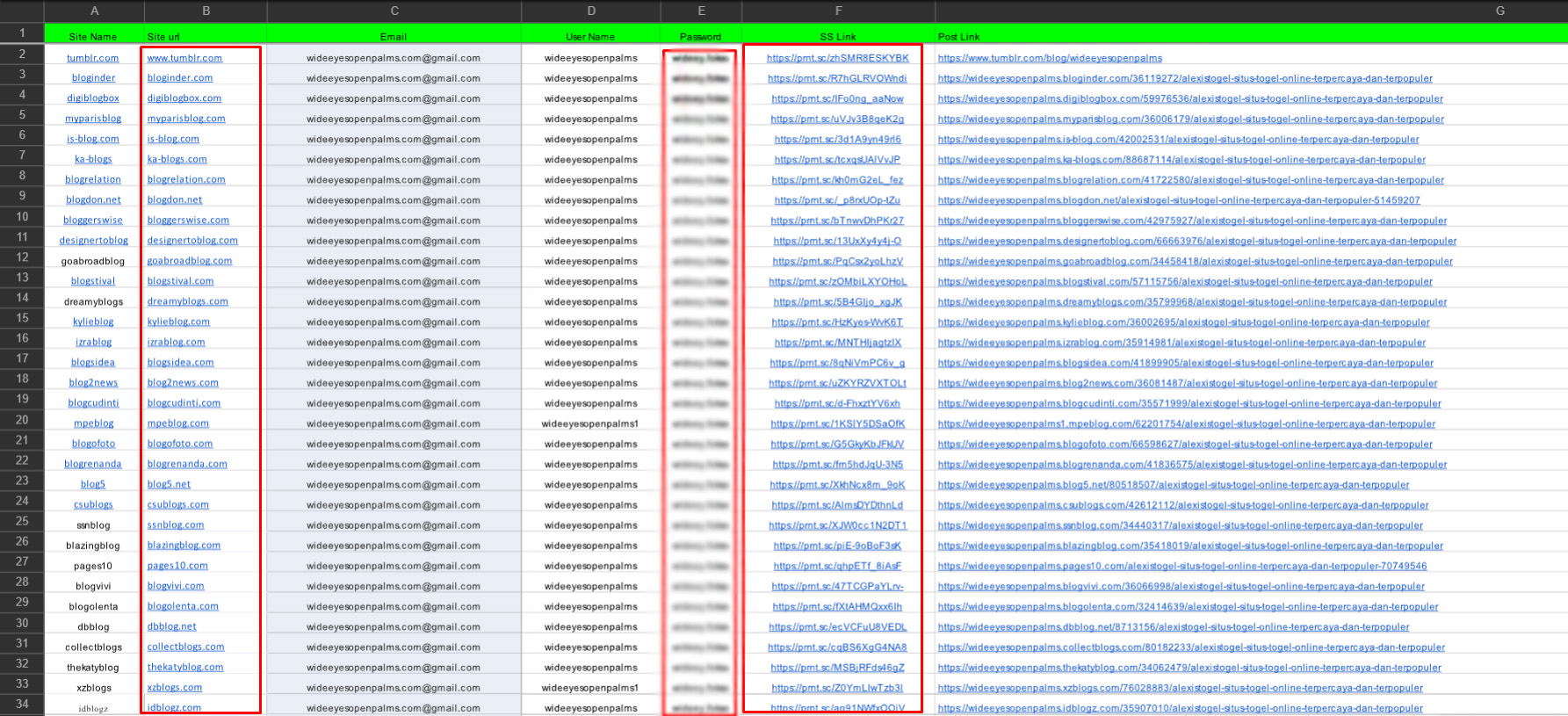Open the tumblr.com link in Site Name
1568x716 pixels.
(x=93, y=58)
